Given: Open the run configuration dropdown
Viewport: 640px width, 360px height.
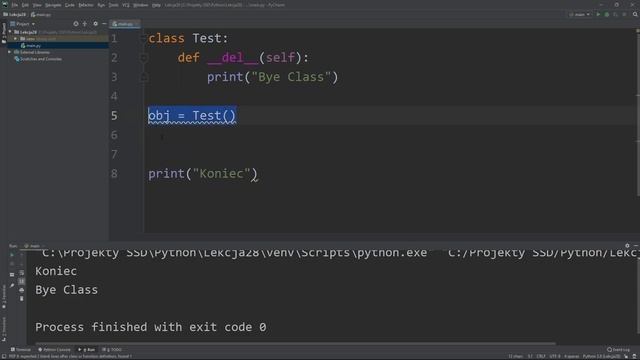Looking at the screenshot, I should 580,14.
